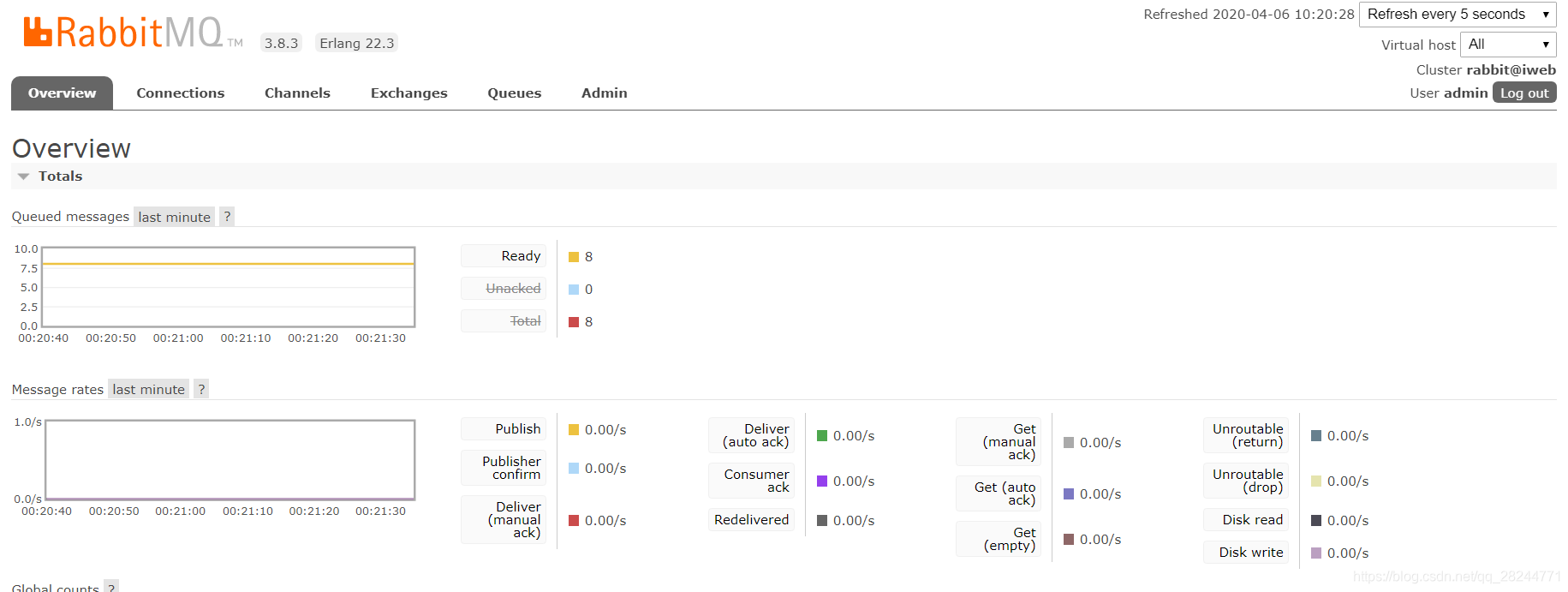Go to the Channels tab
The image size is (1568, 592).
coord(297,93)
